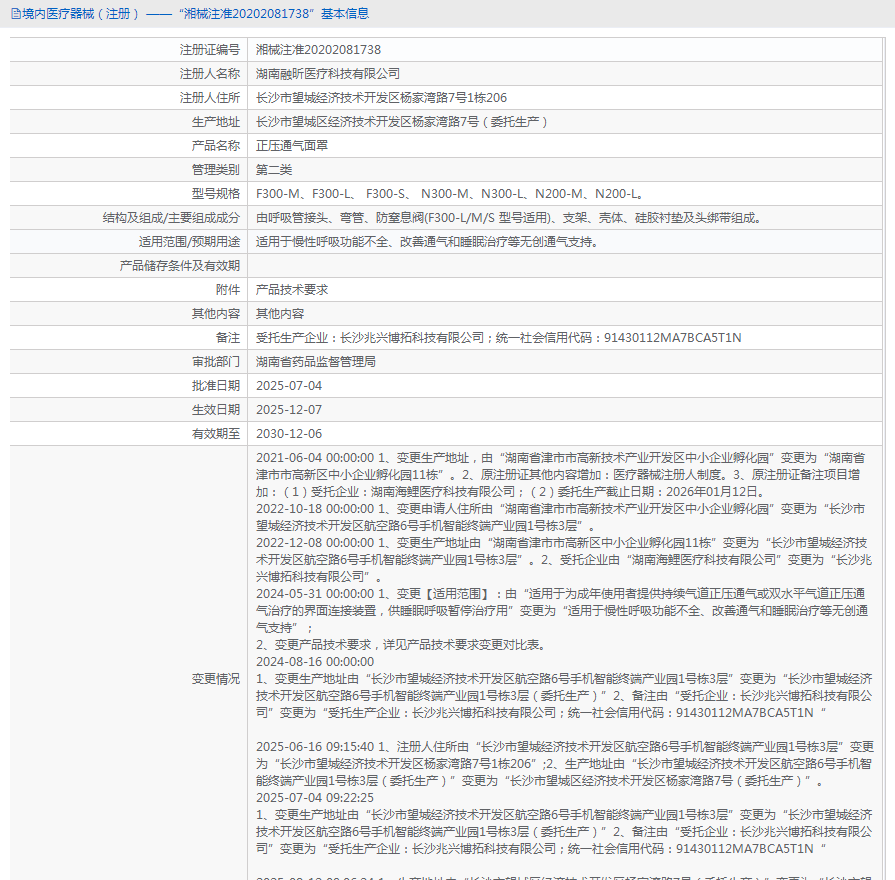
Task: Click the 备注 text starting 受托生产企业
Action: [498, 337]
